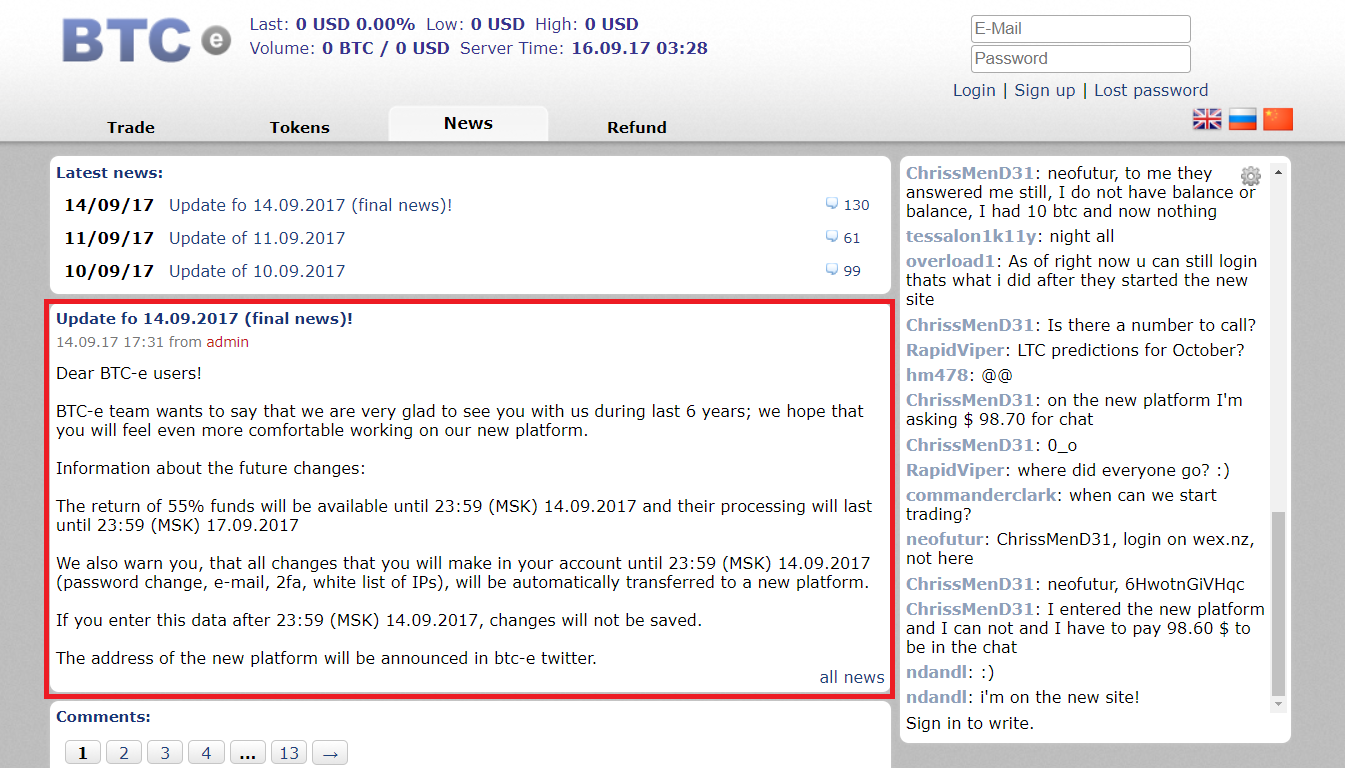Click neofutur's username before 'ChrissMenD31, login on wex.nz'
The width and height of the screenshot is (1345, 768).
click(945, 539)
